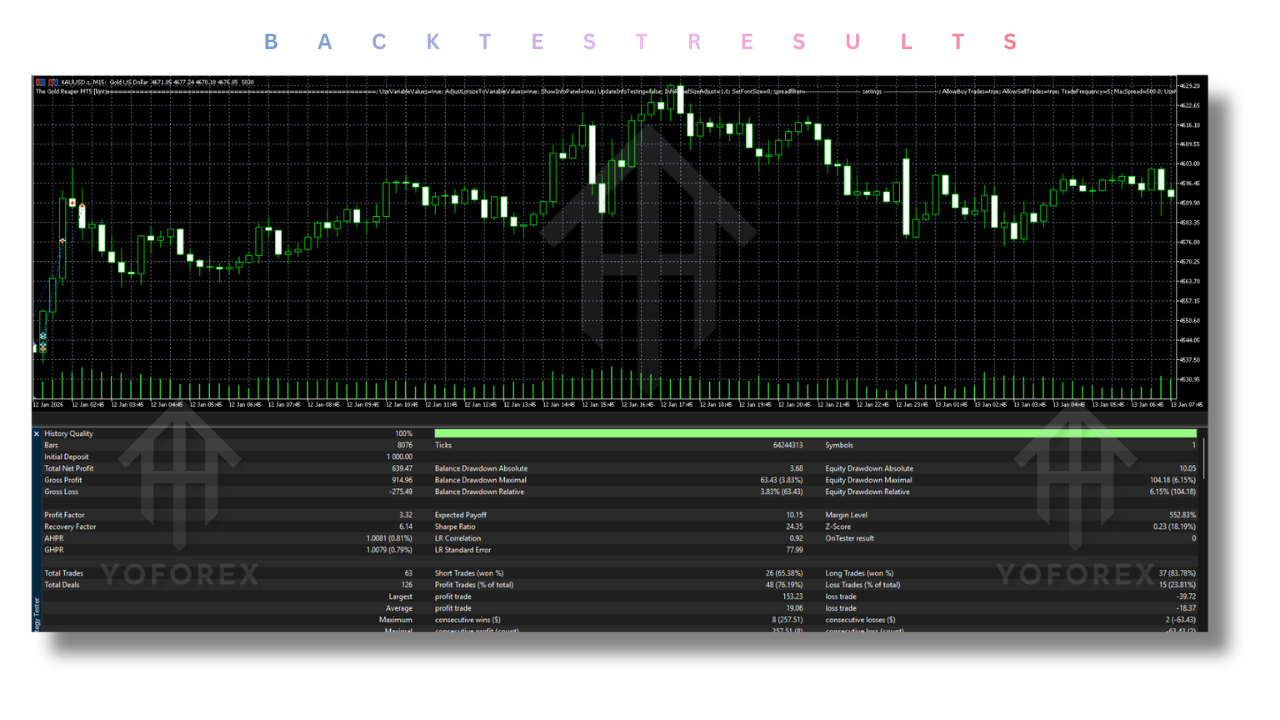Select the Total Deals value 126
Image resolution: width=1280 pixels, height=720 pixels.
coord(407,585)
